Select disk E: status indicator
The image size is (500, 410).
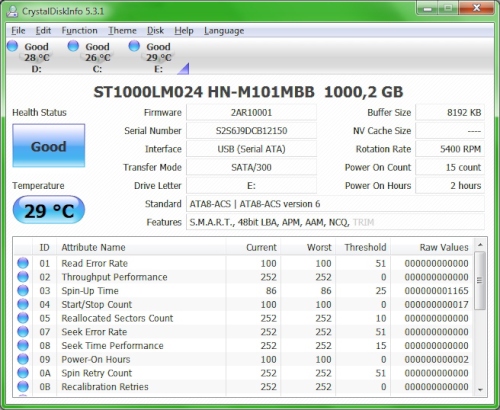(134, 46)
